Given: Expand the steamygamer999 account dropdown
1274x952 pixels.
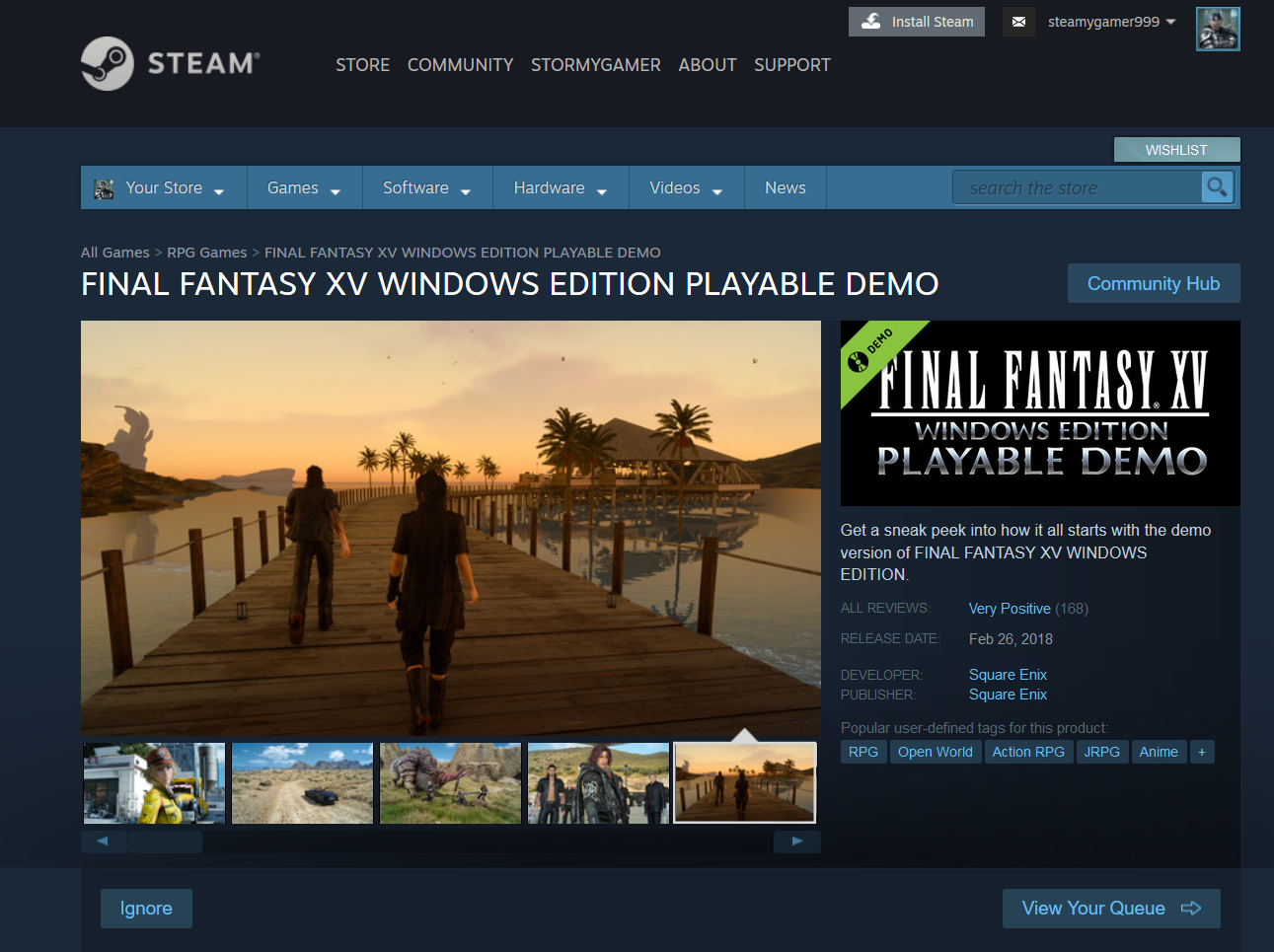Looking at the screenshot, I should (1111, 22).
